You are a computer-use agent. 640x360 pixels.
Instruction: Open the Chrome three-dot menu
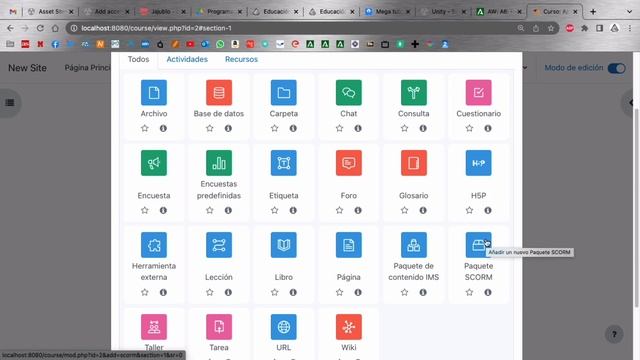point(630,28)
